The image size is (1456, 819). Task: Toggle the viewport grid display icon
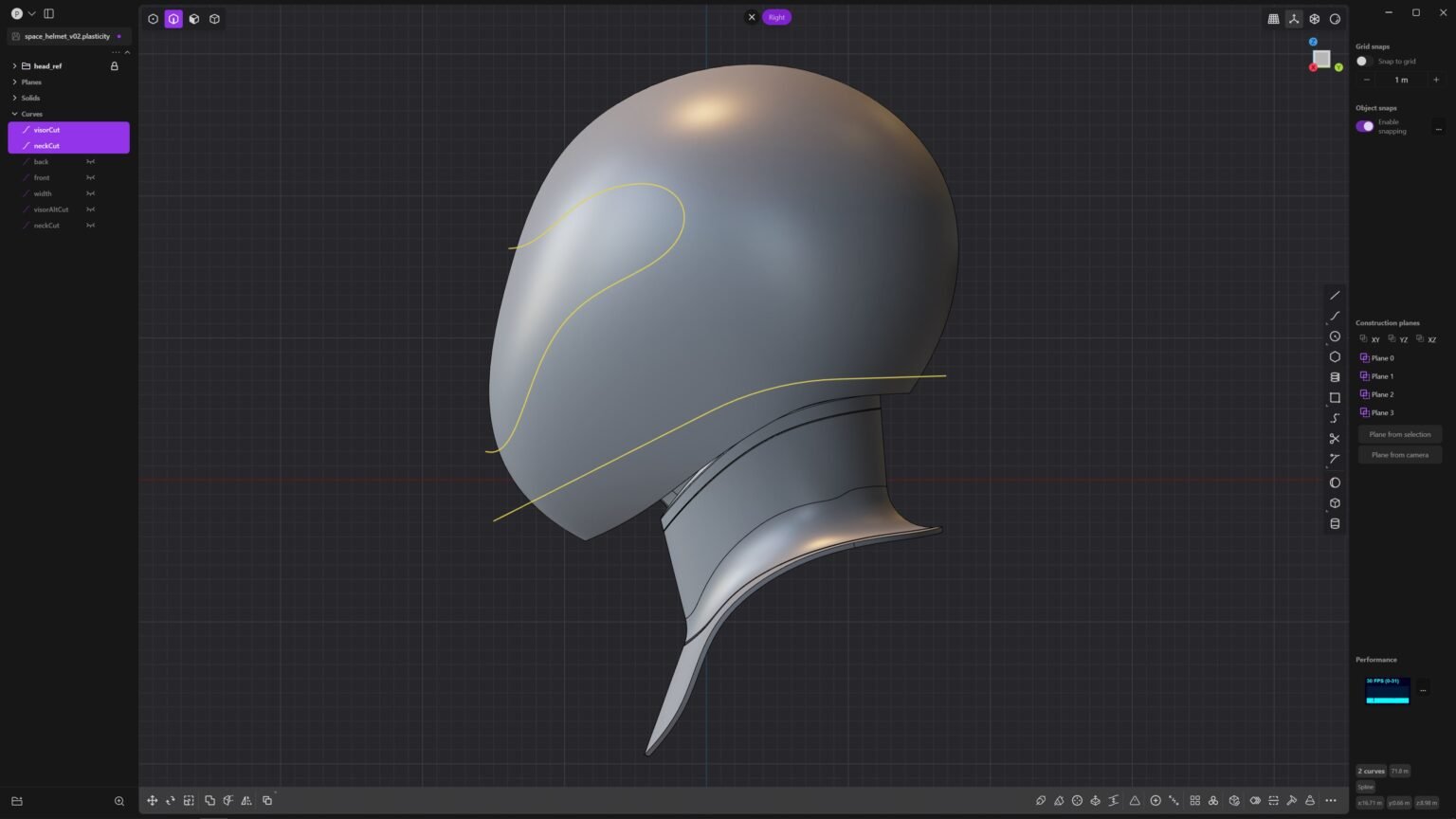pos(1273,19)
